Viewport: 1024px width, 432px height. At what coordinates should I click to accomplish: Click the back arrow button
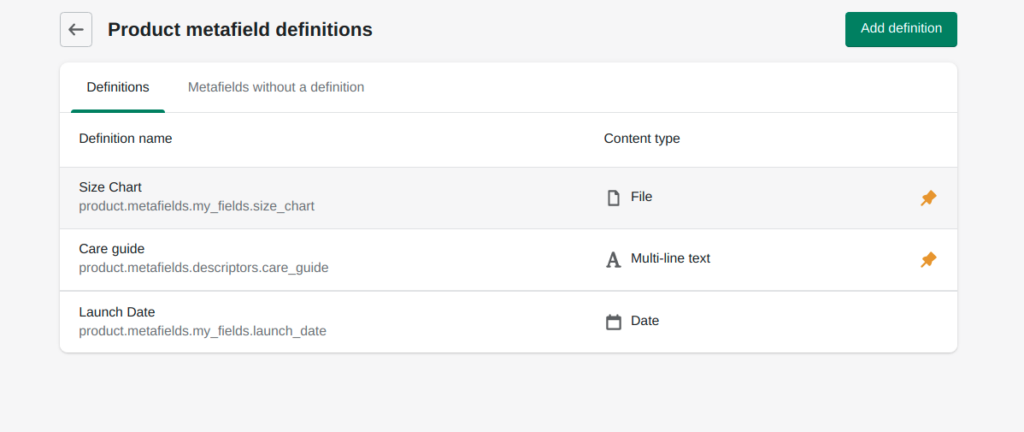tap(76, 30)
